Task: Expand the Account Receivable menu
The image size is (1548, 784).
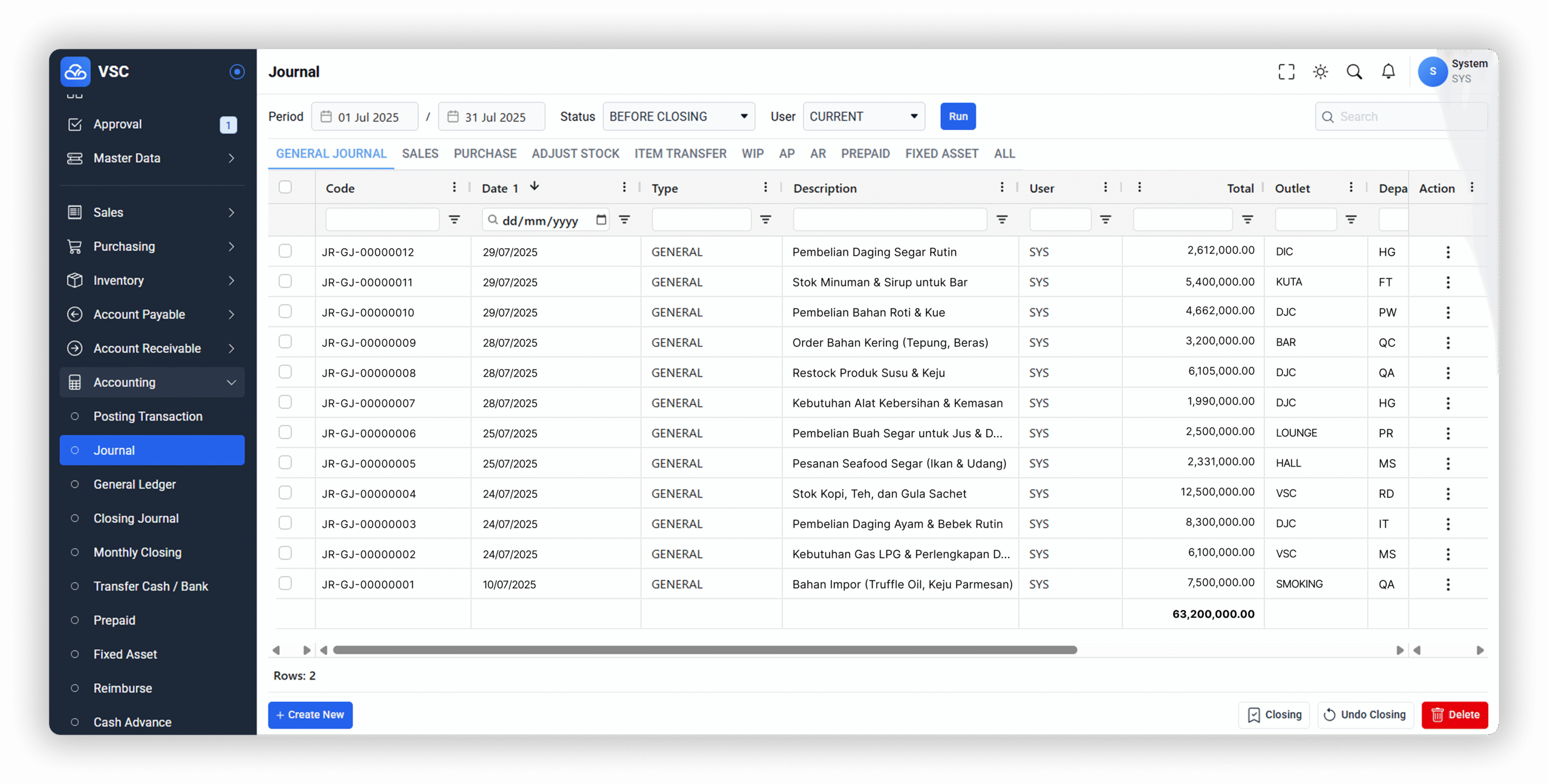Action: coord(152,348)
